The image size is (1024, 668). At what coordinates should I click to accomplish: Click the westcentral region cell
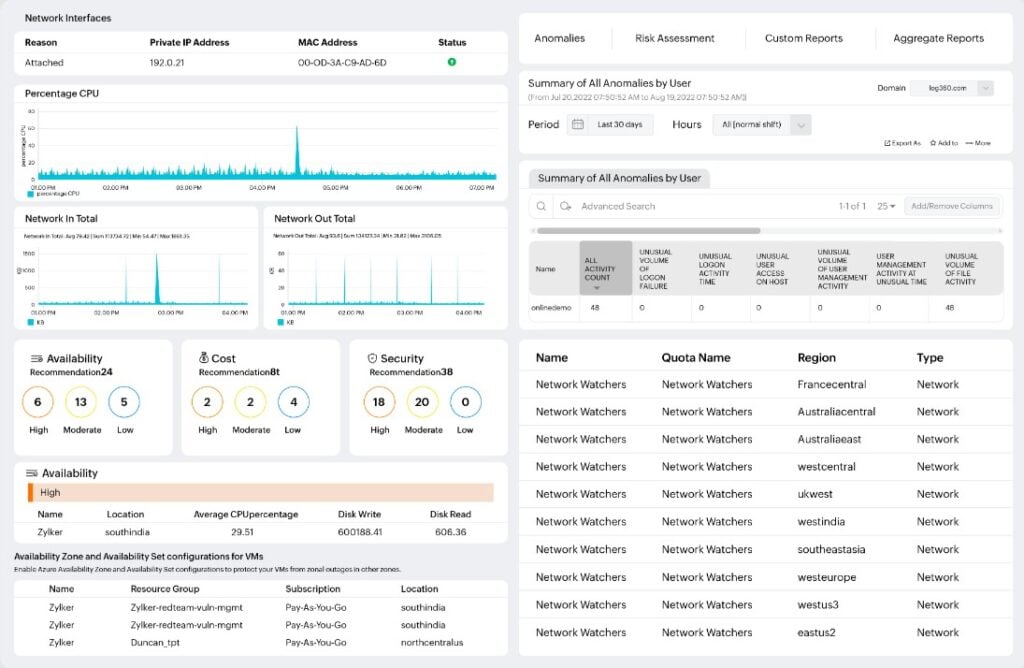tap(826, 467)
